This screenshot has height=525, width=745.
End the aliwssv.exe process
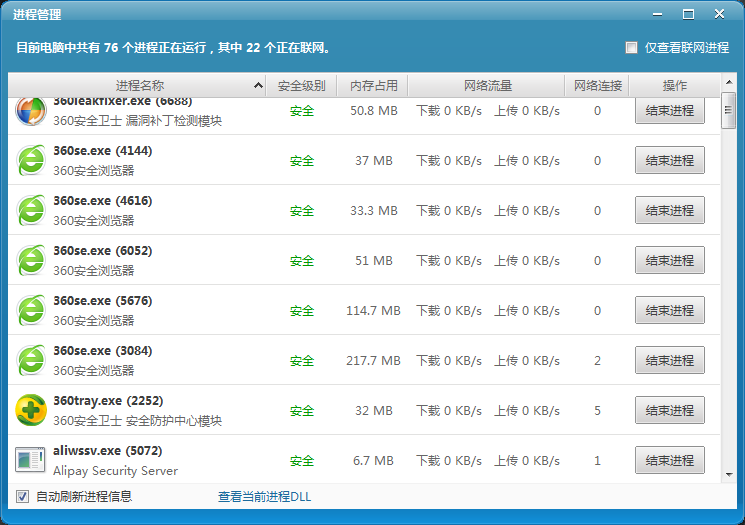pyautogui.click(x=669, y=460)
